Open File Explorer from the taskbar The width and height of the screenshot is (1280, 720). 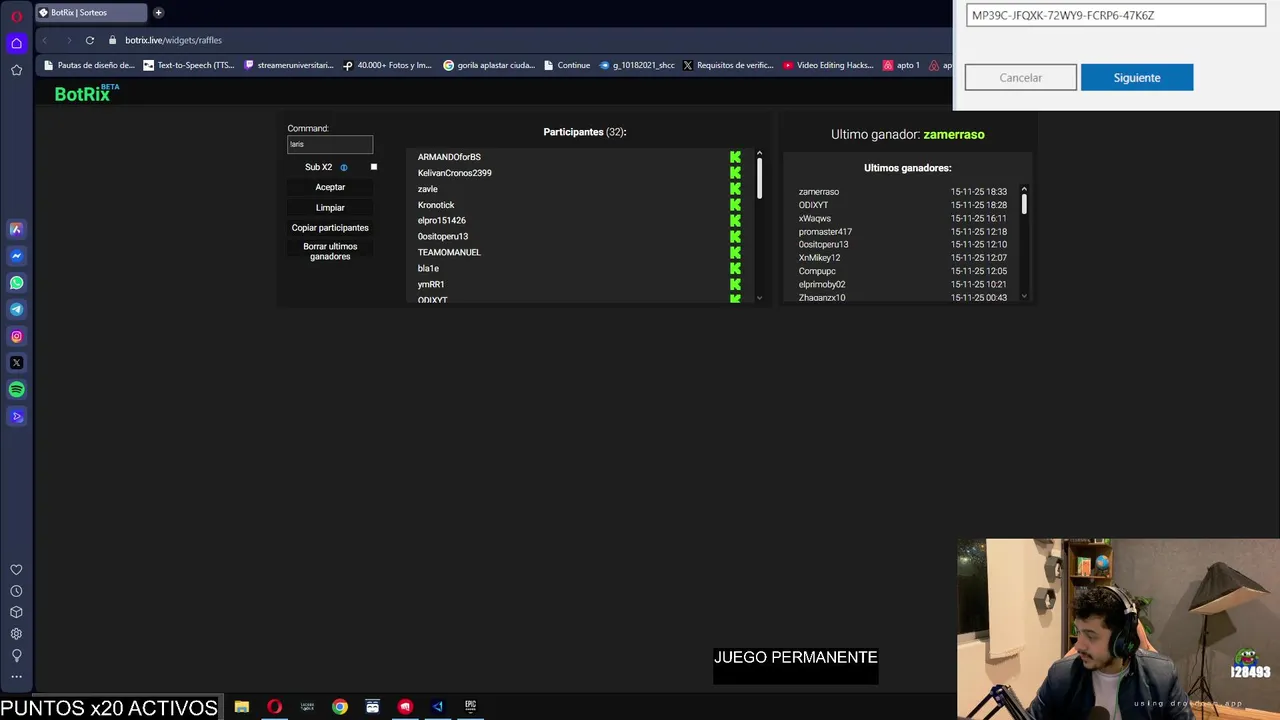pyautogui.click(x=241, y=707)
